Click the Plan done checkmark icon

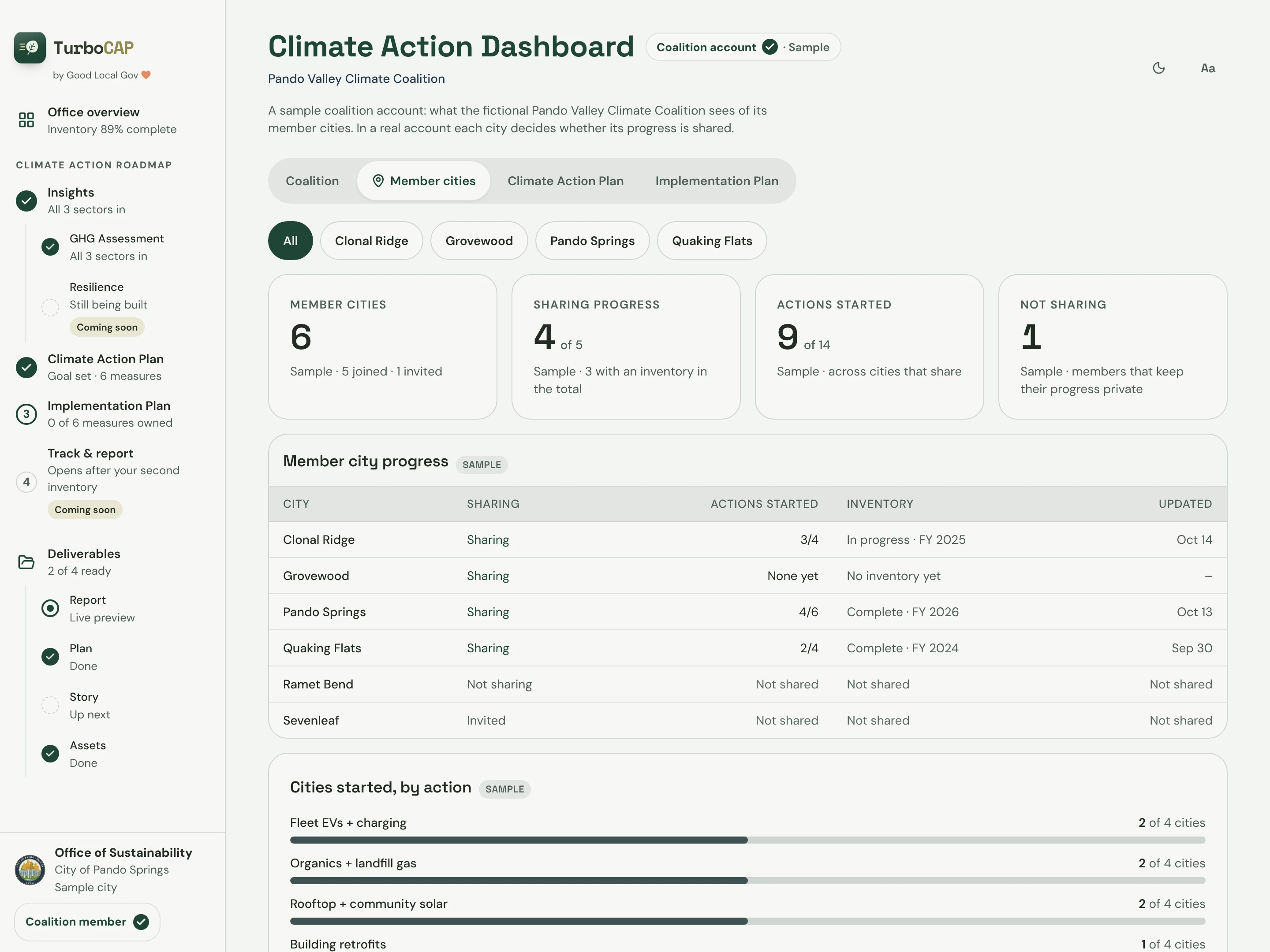(x=51, y=657)
